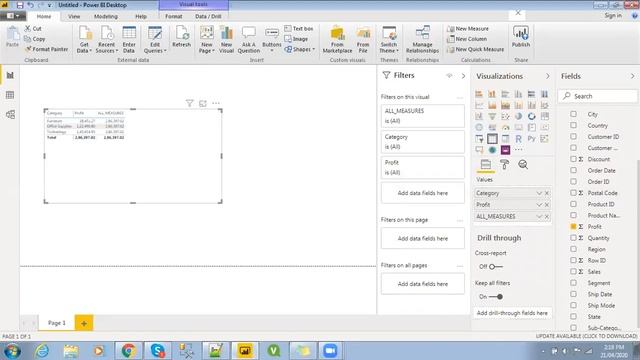Click the Sign in link
Viewport: 640px width, 360px height.
(x=613, y=16)
